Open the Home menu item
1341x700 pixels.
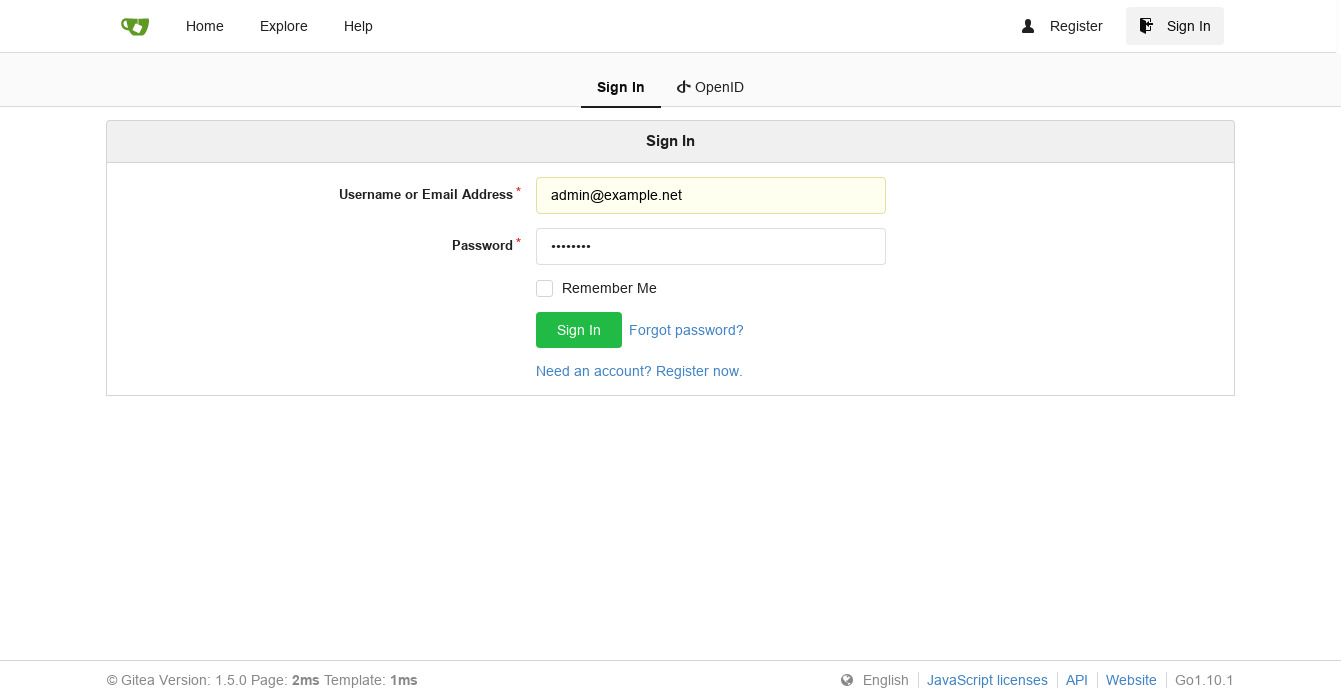[x=205, y=26]
